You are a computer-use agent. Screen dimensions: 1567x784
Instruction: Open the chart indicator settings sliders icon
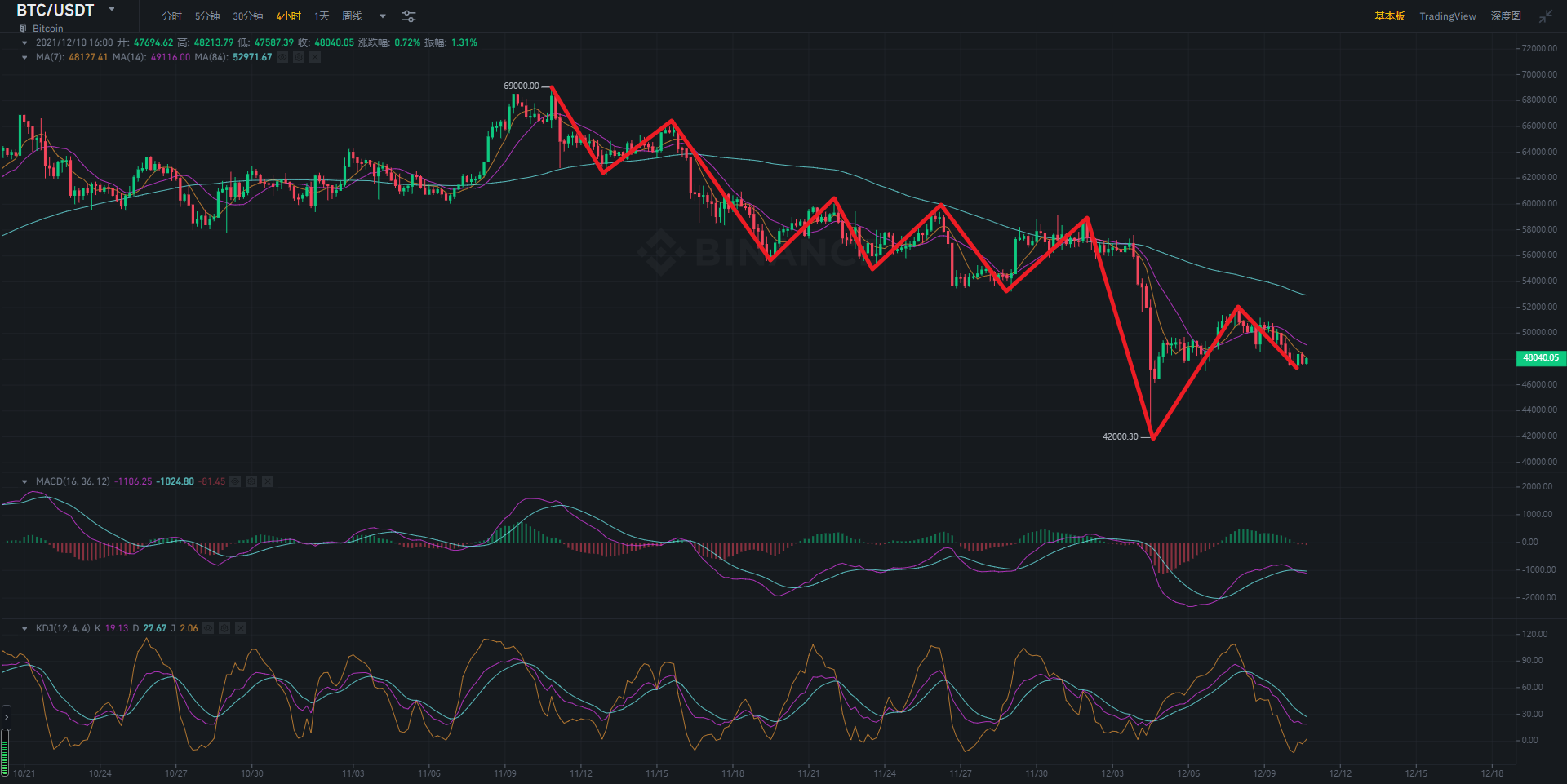coord(409,16)
